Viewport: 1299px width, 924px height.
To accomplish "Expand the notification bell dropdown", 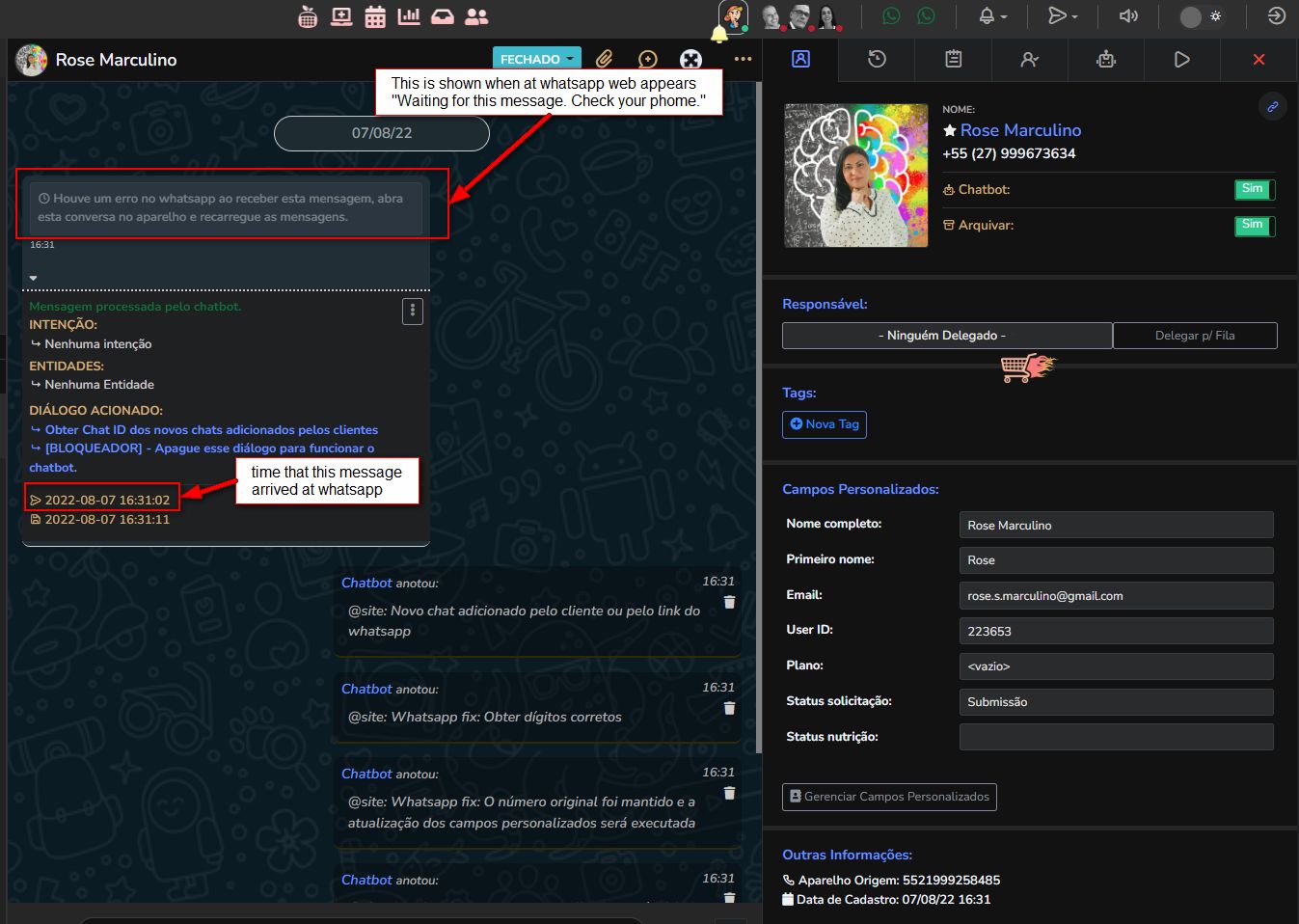I will (x=993, y=16).
